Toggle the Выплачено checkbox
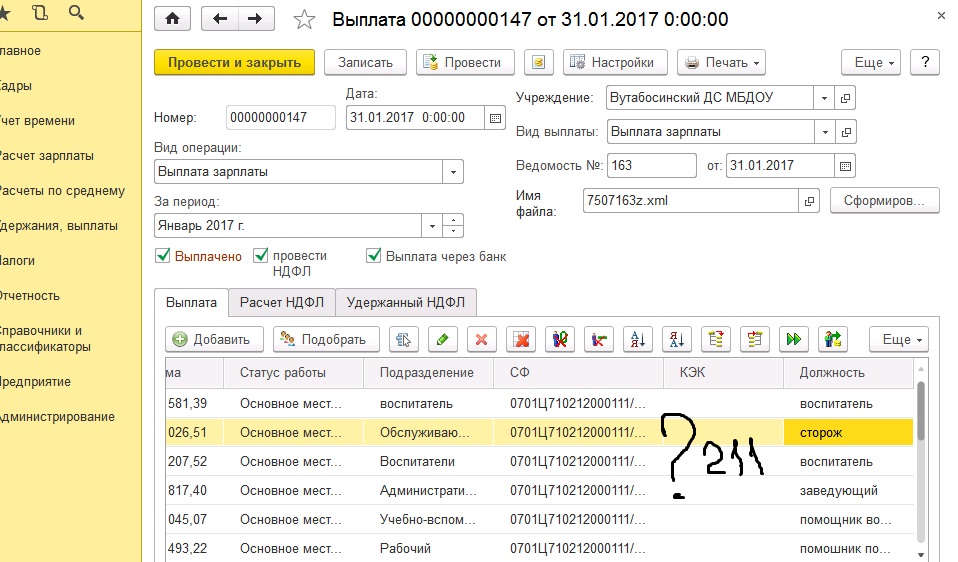 point(163,256)
